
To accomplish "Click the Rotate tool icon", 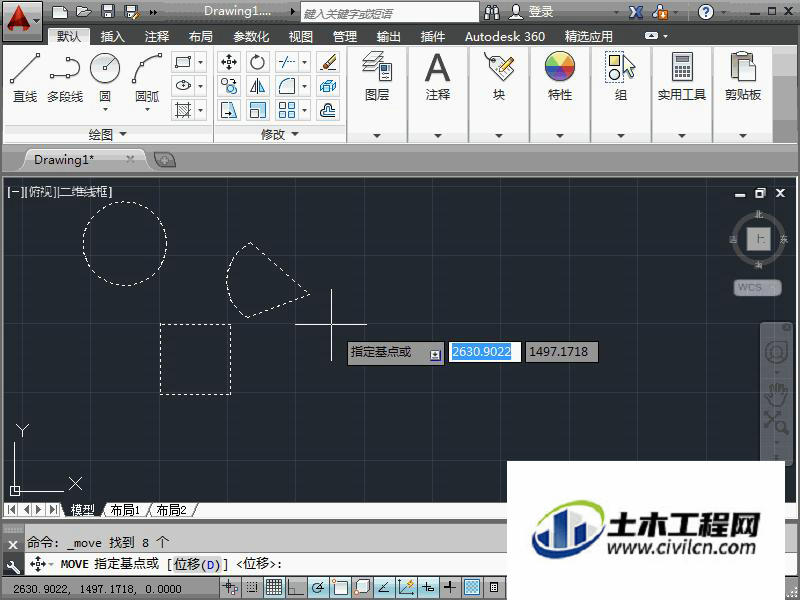I will (258, 62).
